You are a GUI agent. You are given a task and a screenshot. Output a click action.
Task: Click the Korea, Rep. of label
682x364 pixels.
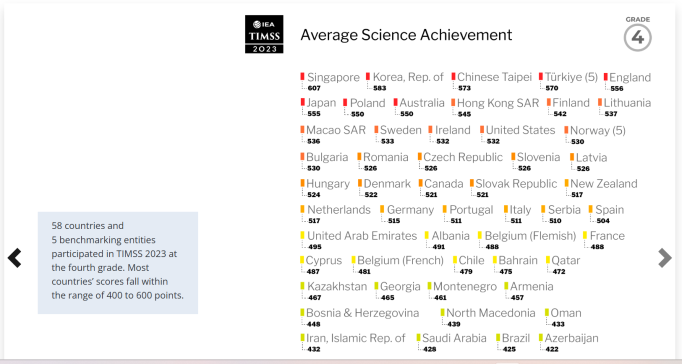[408, 77]
